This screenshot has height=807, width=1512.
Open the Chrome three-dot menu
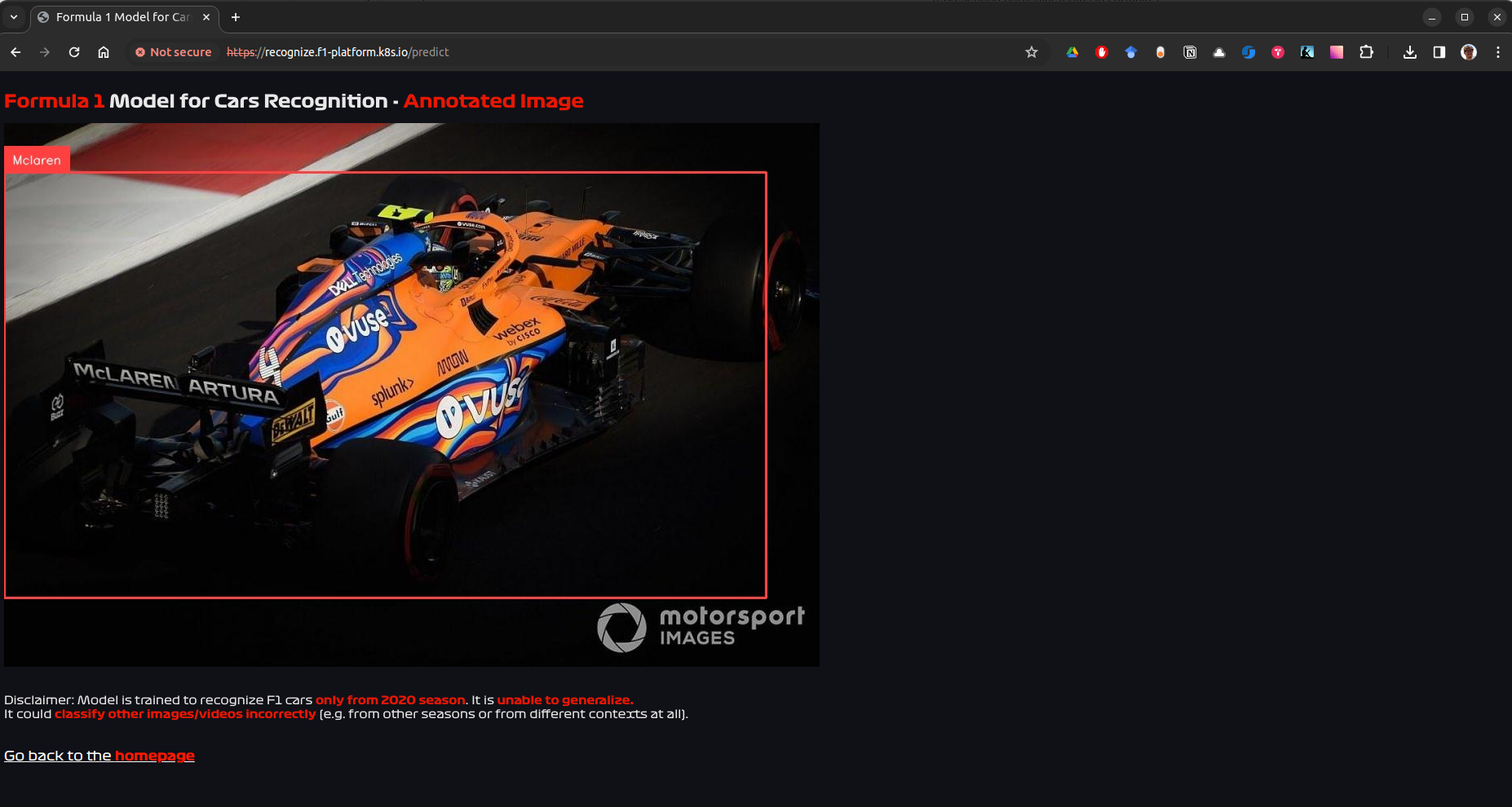click(x=1498, y=52)
